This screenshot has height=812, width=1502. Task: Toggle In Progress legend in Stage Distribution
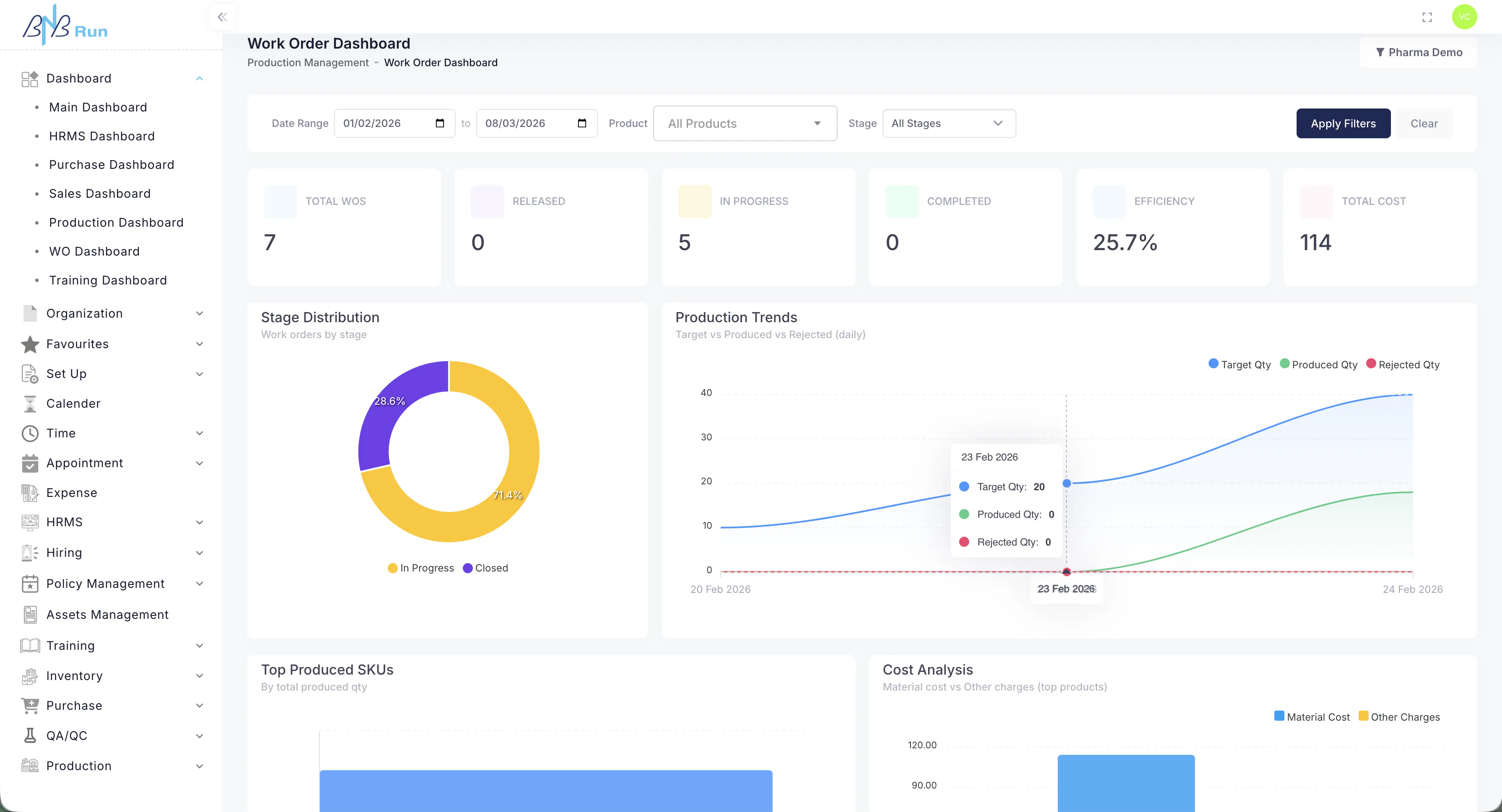coord(420,568)
